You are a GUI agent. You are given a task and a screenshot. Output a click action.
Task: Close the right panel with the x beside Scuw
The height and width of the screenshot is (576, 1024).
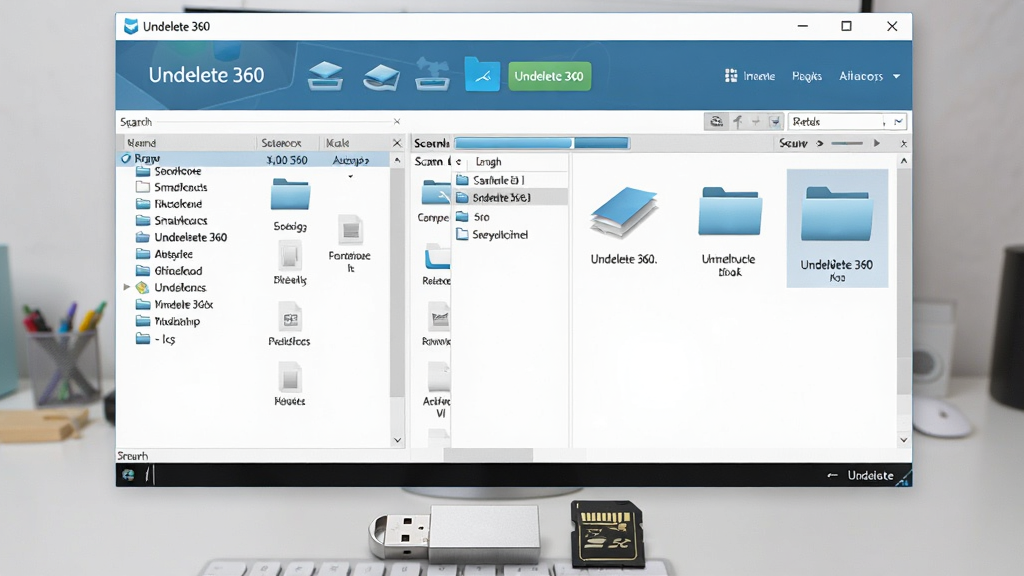pyautogui.click(x=904, y=144)
